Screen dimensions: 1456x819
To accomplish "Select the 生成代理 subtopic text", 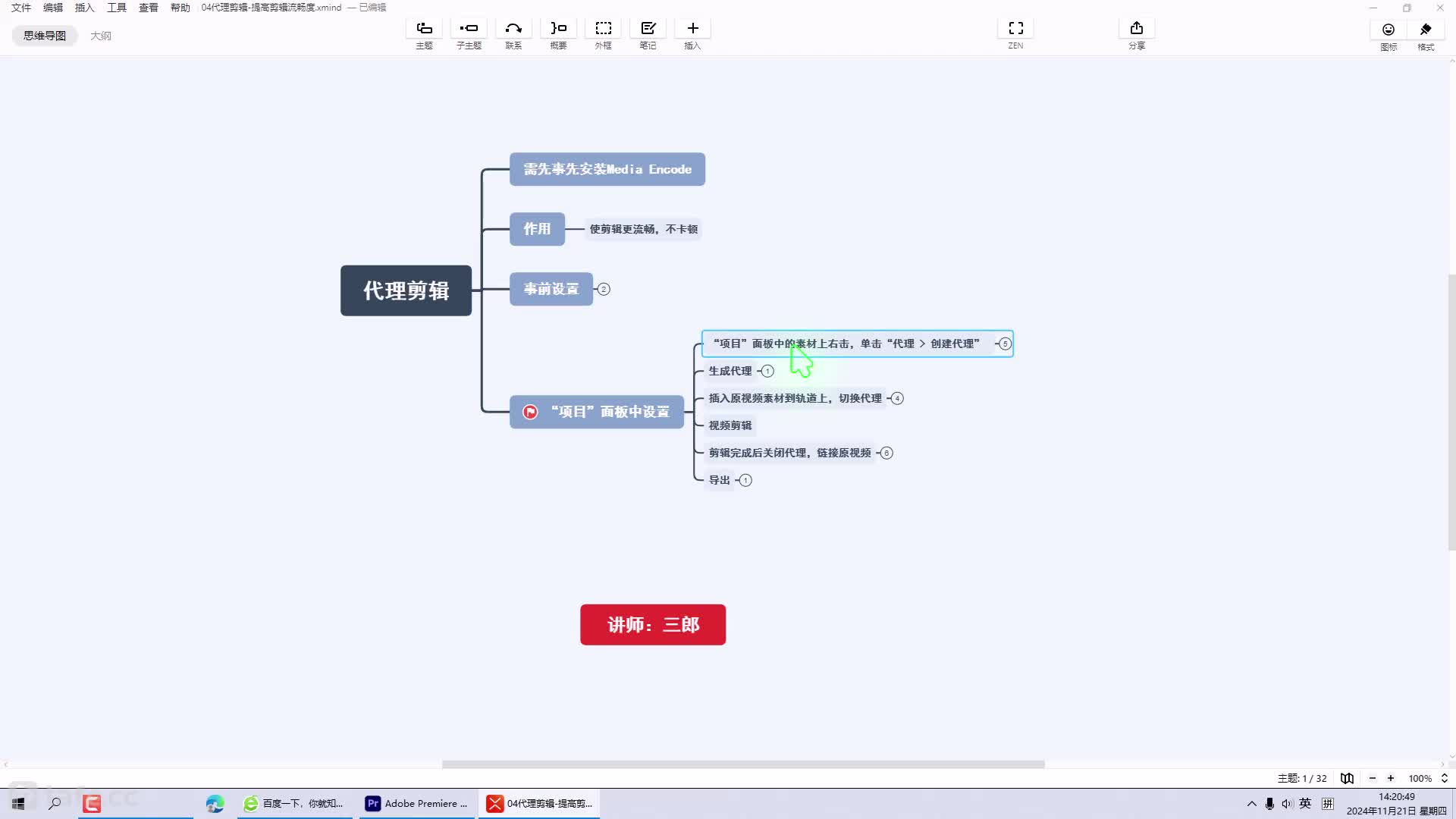I will pos(730,371).
